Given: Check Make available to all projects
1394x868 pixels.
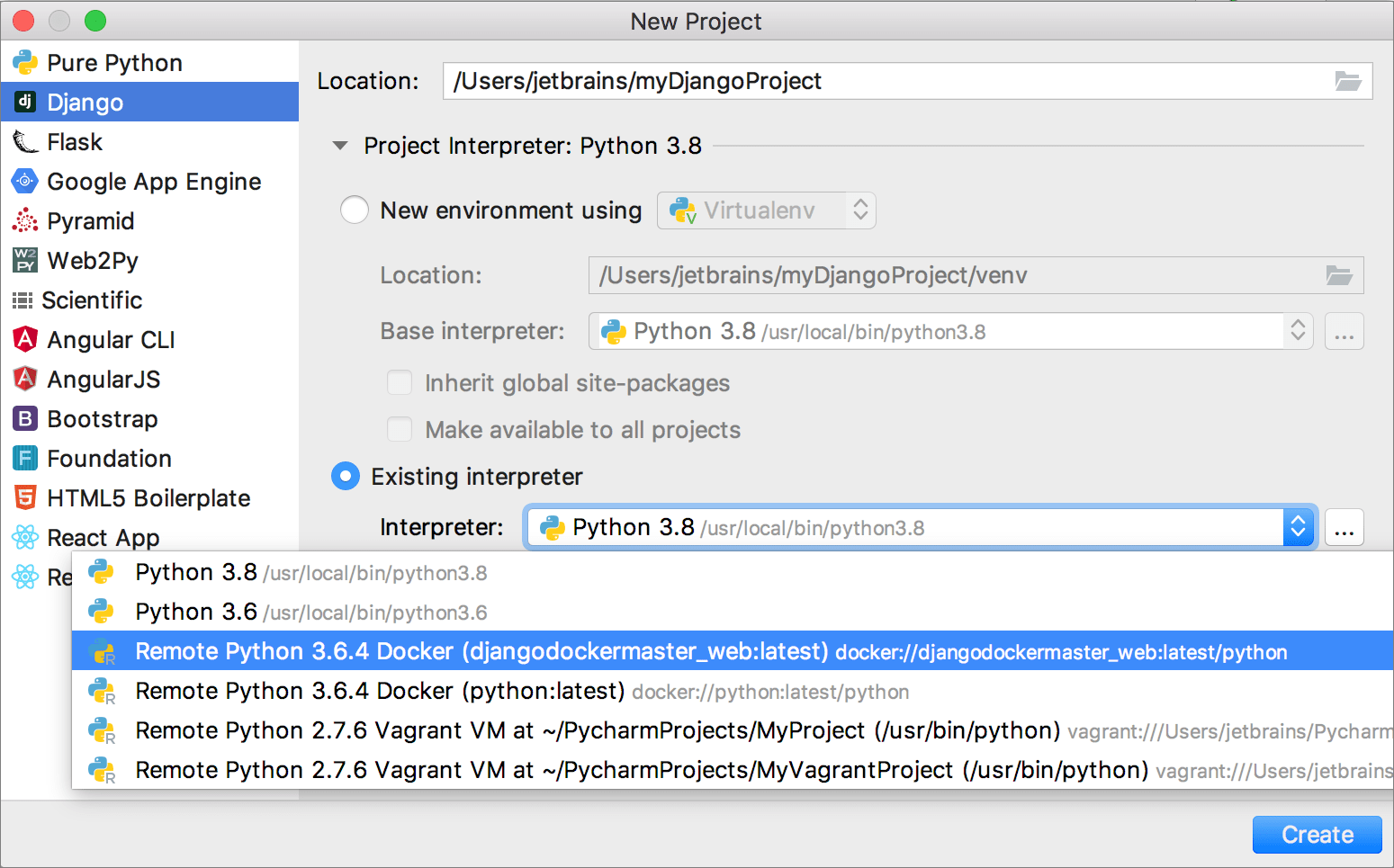Looking at the screenshot, I should [400, 430].
